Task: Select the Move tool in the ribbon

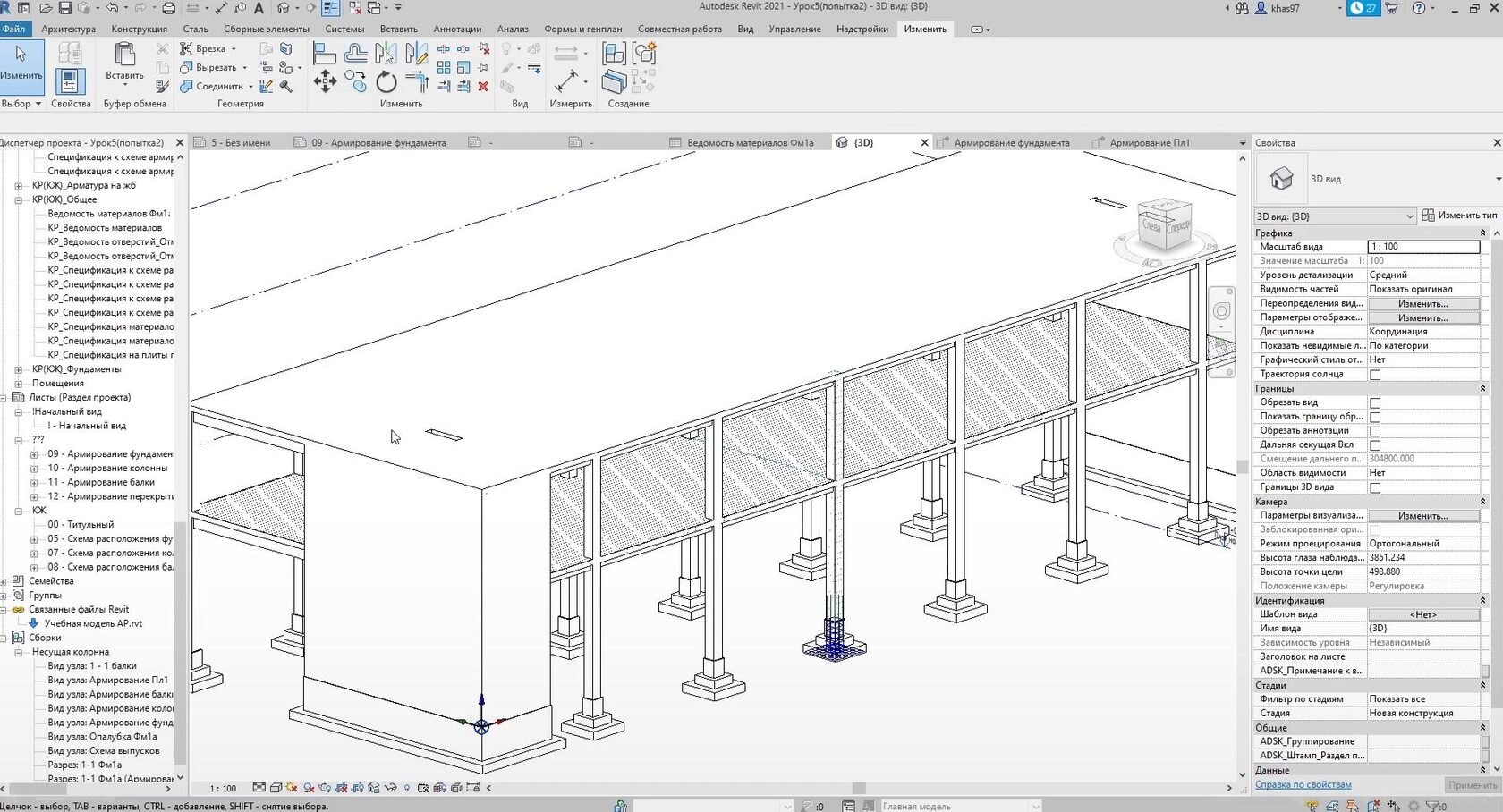Action: coord(325,83)
